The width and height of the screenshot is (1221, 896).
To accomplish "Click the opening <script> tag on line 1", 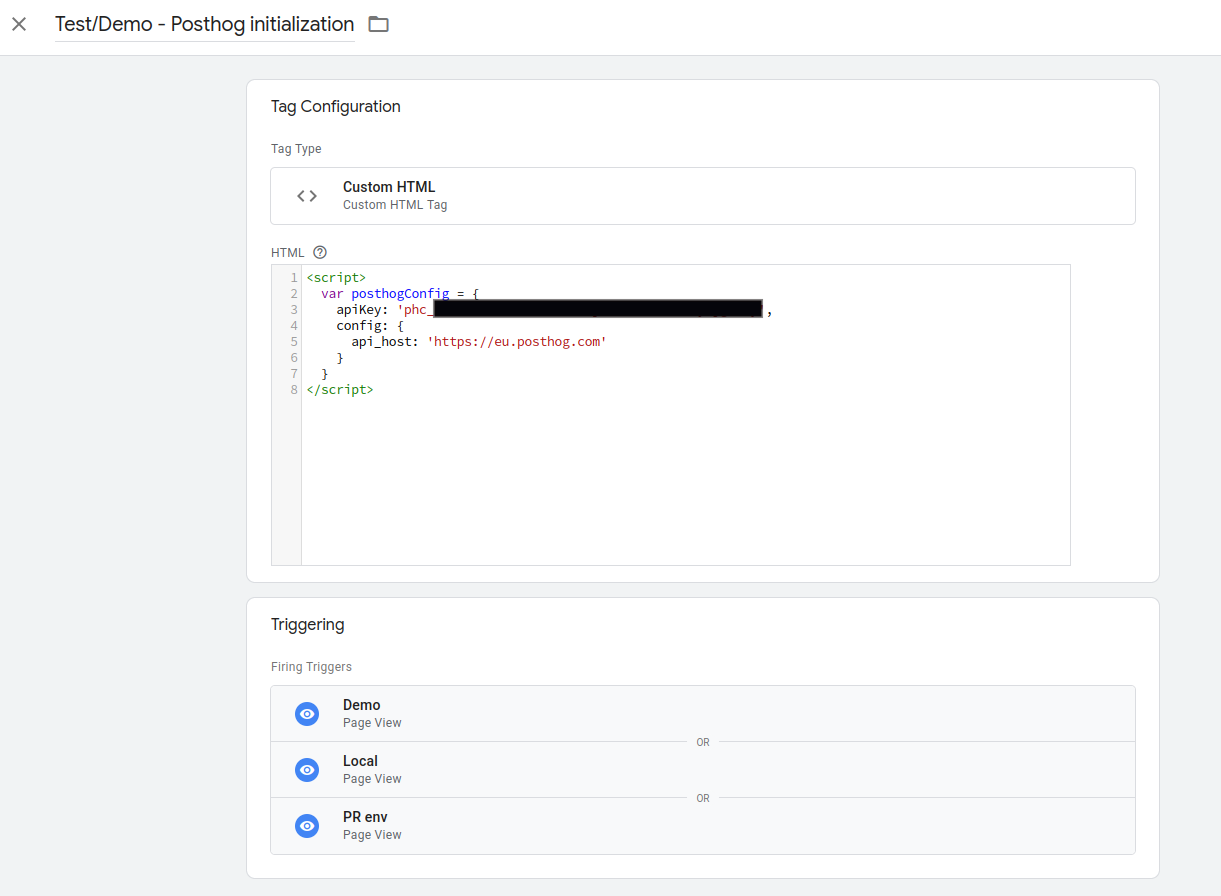I will click(x=336, y=278).
